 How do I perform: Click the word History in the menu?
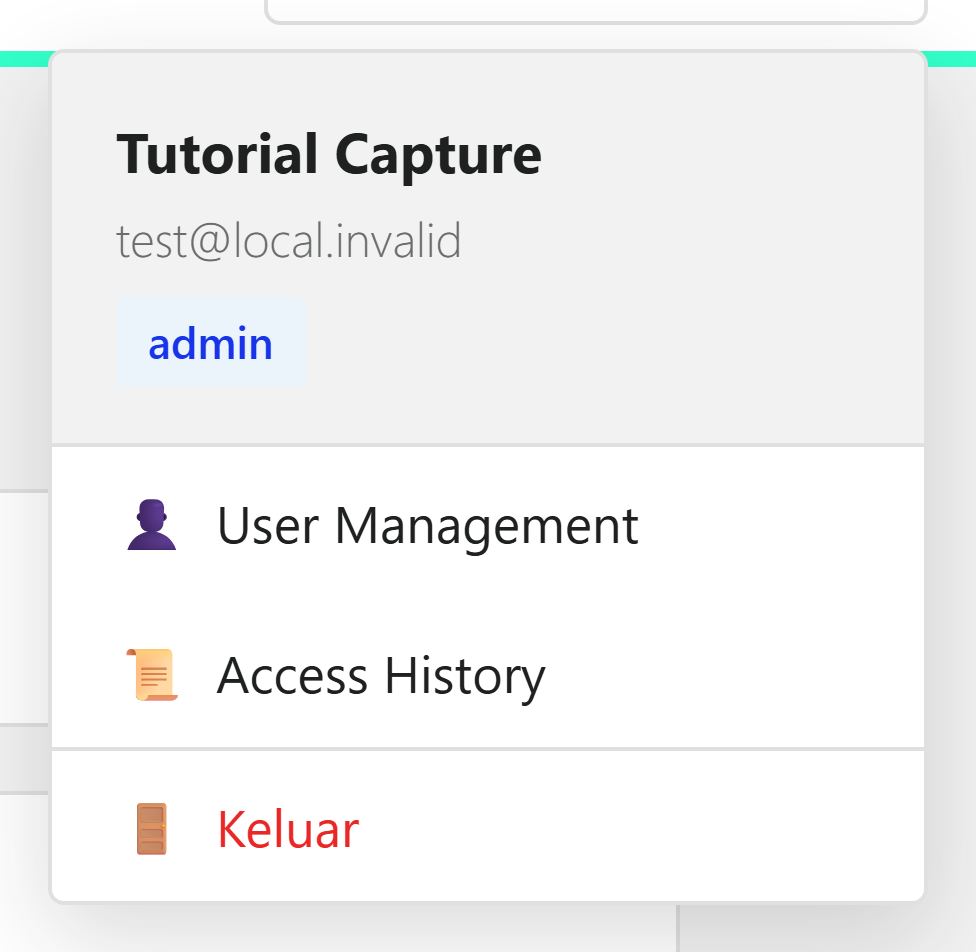tap(464, 677)
